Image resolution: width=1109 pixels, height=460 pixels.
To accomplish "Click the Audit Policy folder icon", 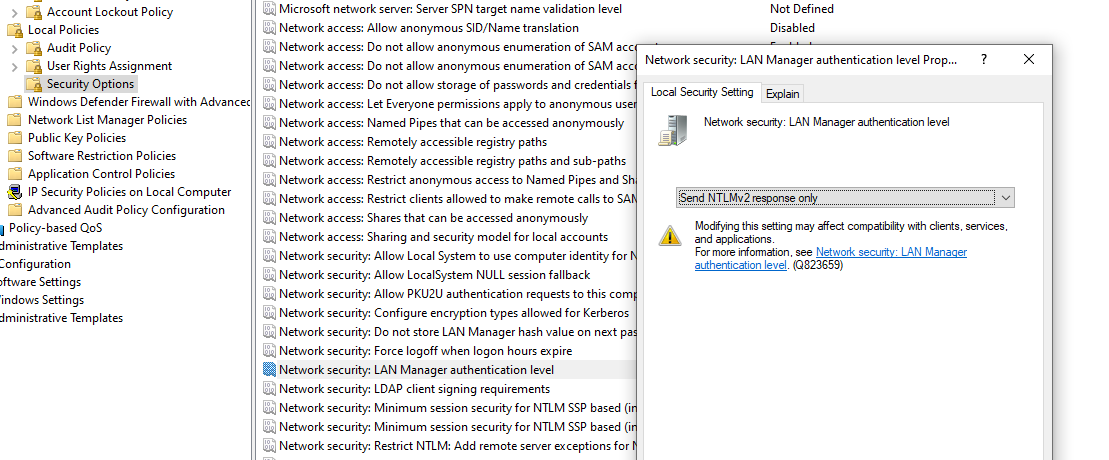I will tap(34, 48).
